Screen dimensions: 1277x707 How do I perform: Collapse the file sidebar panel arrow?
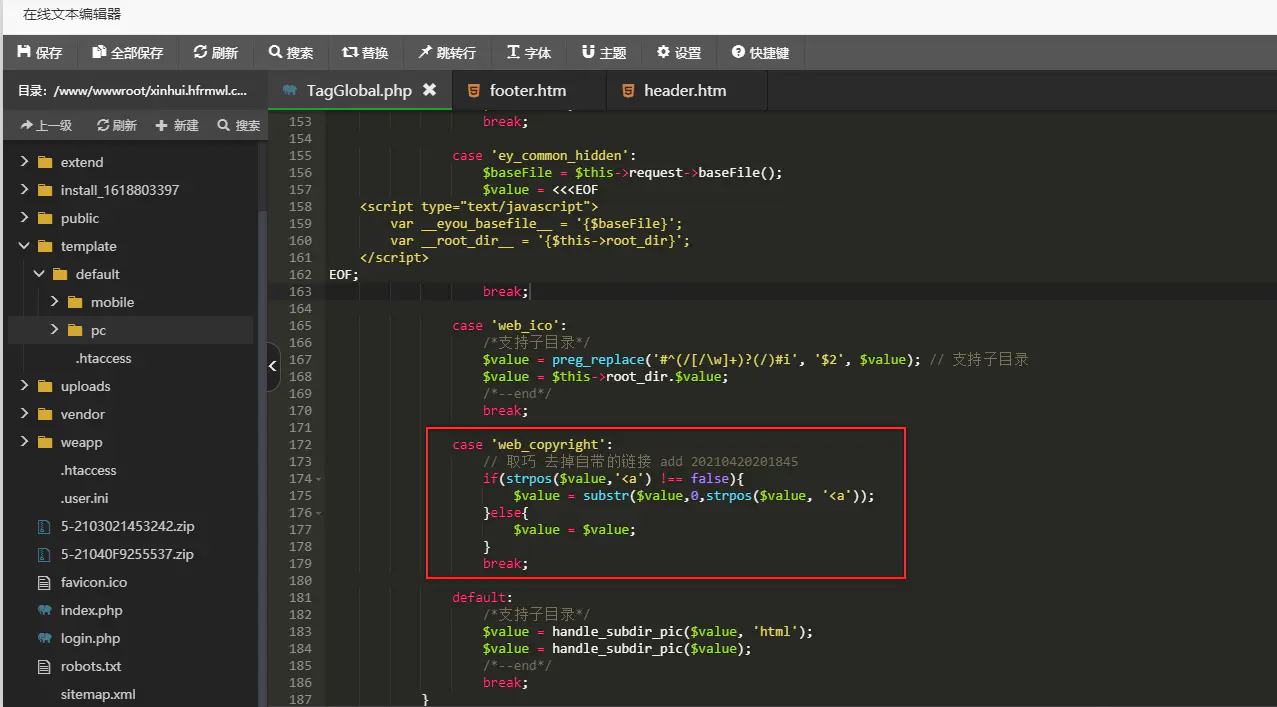(x=273, y=367)
